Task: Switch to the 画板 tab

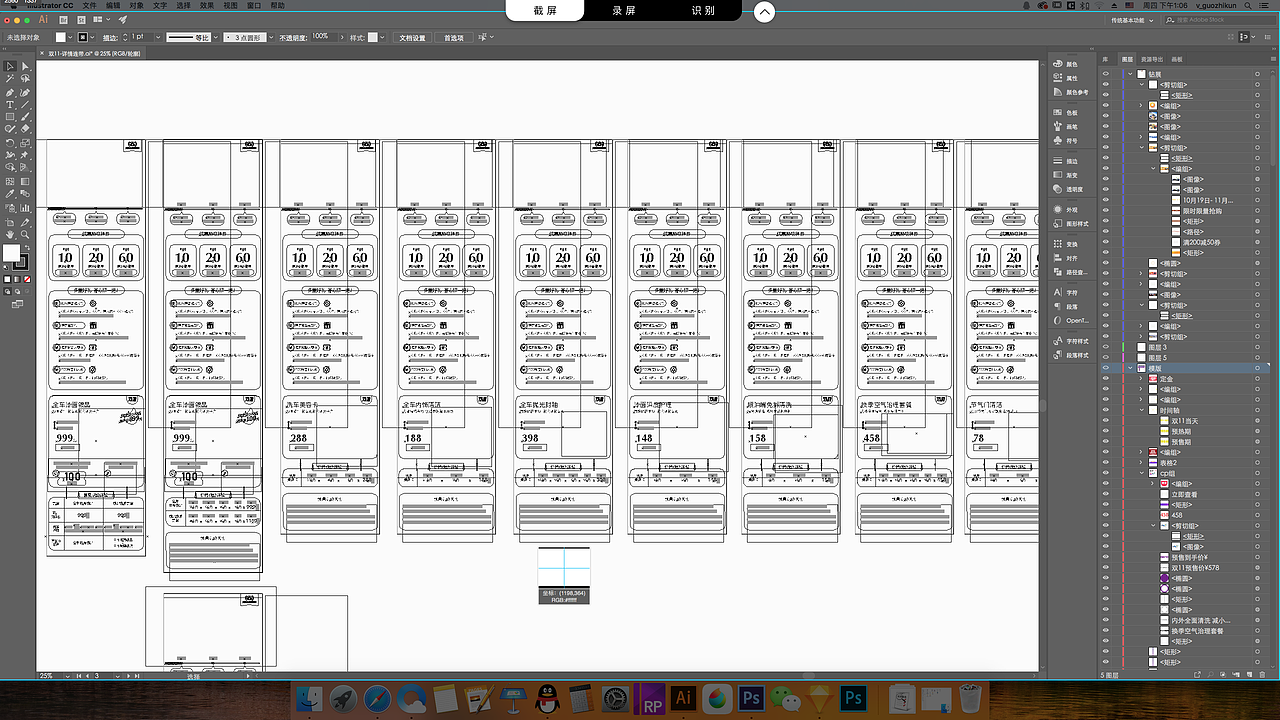Action: click(1176, 60)
